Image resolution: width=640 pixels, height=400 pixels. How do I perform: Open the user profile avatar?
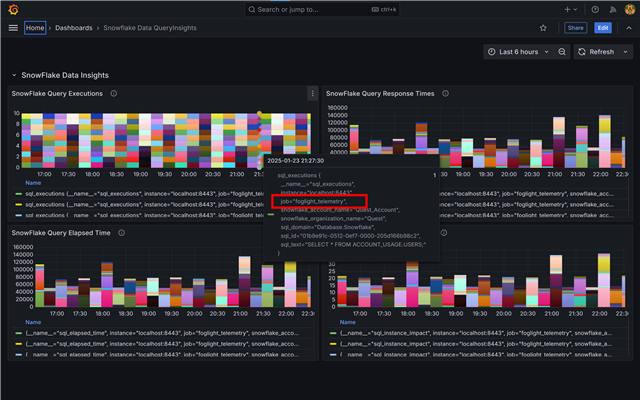pyautogui.click(x=629, y=9)
